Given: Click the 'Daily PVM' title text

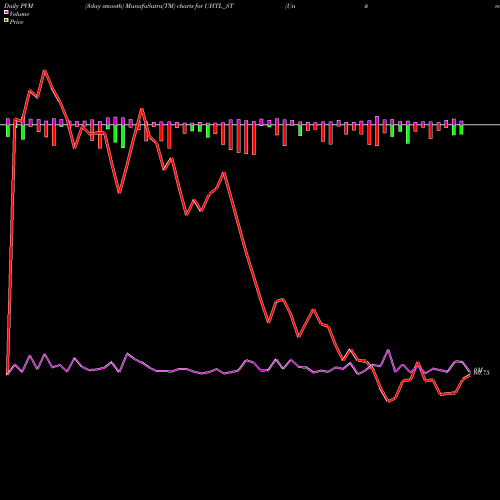Looking at the screenshot, I should 19,6.
